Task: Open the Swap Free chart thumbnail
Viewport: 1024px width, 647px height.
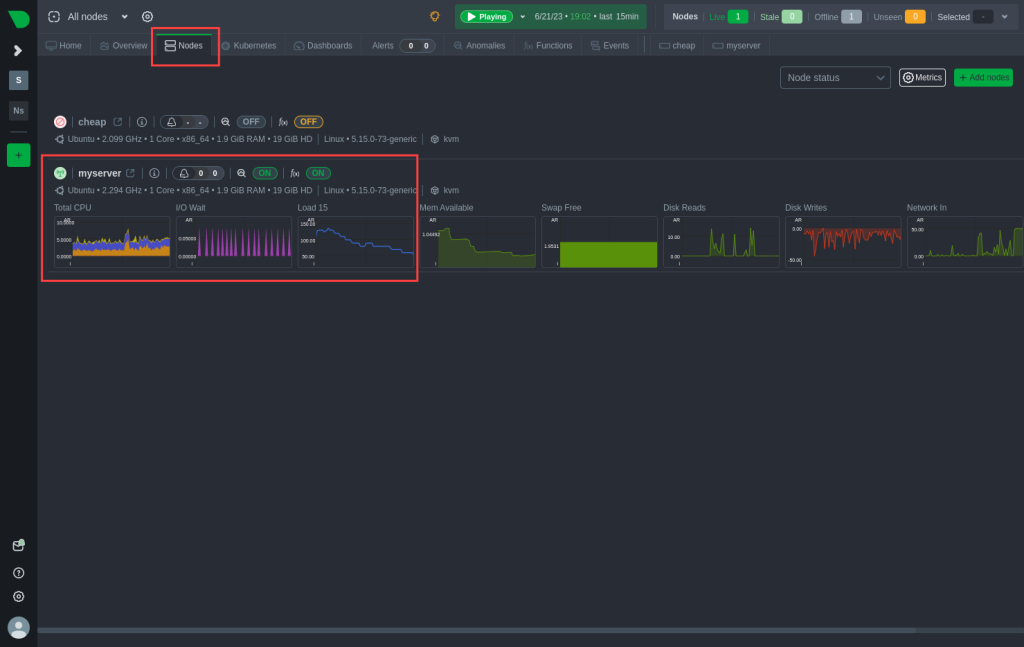Action: [600, 242]
